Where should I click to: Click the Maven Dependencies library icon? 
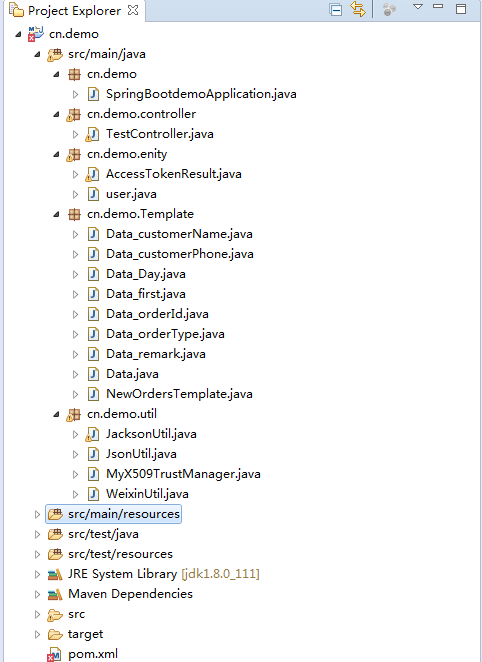click(x=55, y=594)
